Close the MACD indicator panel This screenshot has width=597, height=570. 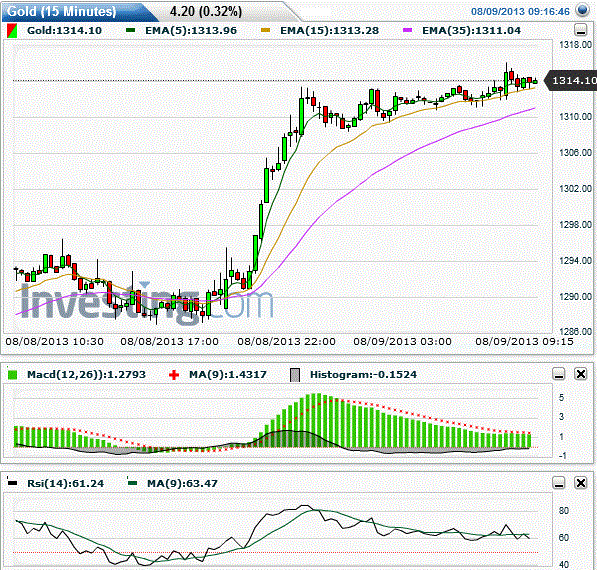click(x=581, y=374)
